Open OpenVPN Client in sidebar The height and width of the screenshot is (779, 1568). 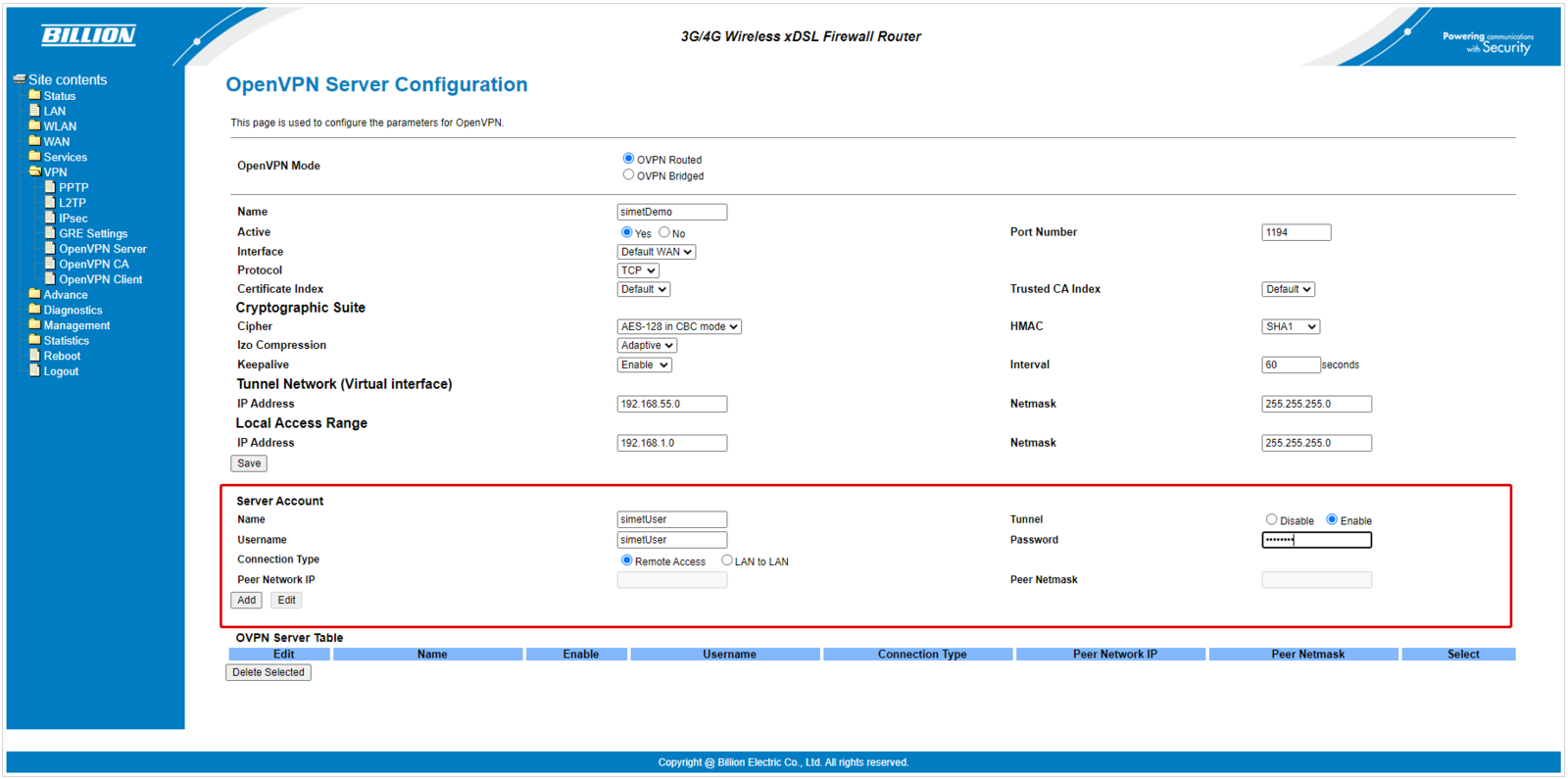100,279
